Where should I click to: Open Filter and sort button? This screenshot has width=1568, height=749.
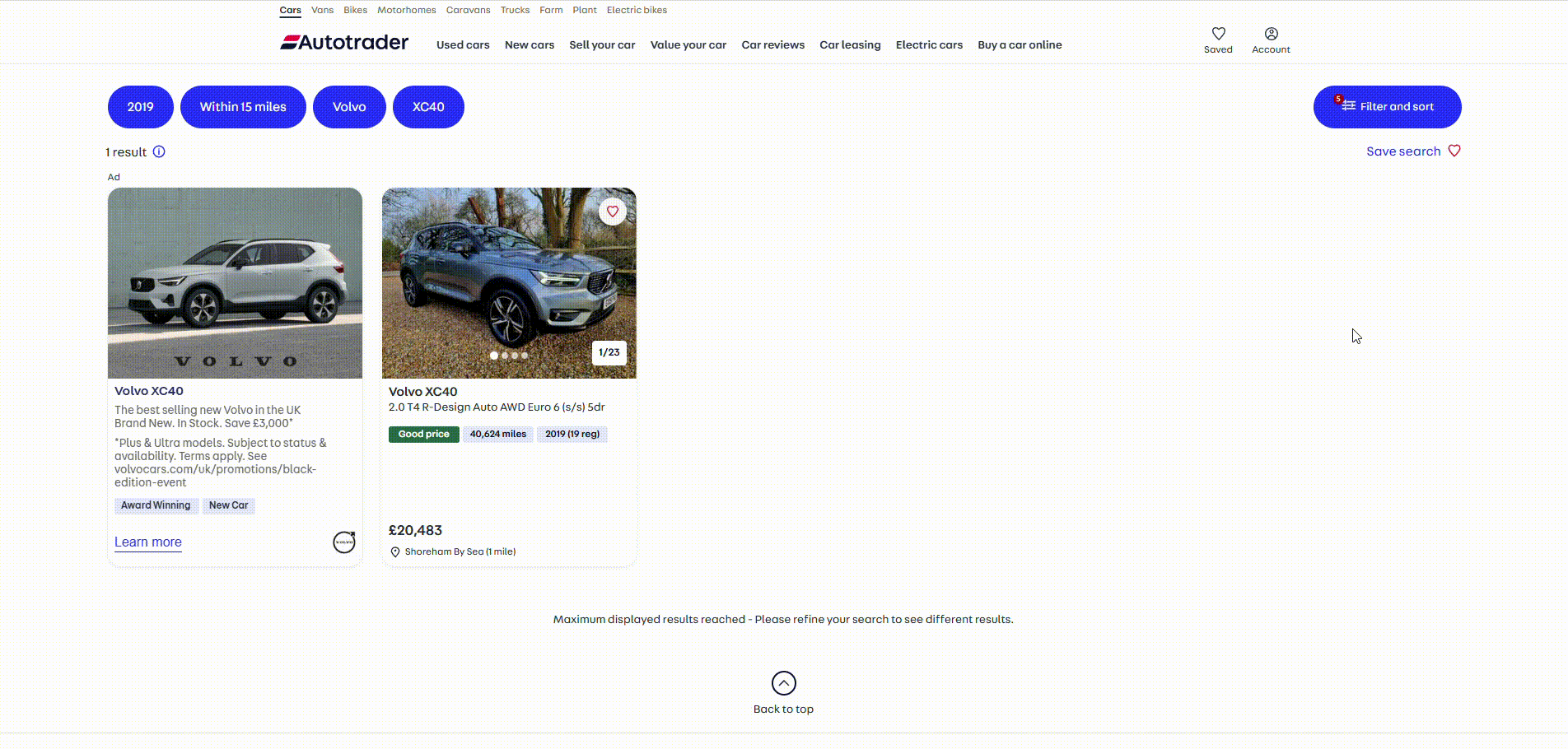pyautogui.click(x=1387, y=107)
